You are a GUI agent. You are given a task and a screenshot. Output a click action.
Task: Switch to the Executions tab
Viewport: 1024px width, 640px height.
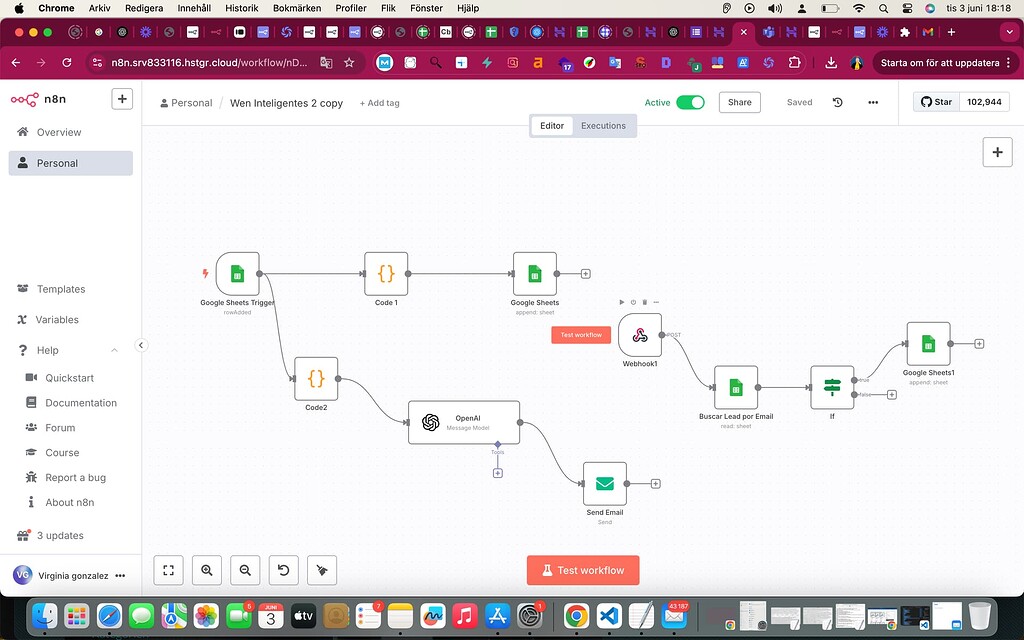click(x=604, y=125)
